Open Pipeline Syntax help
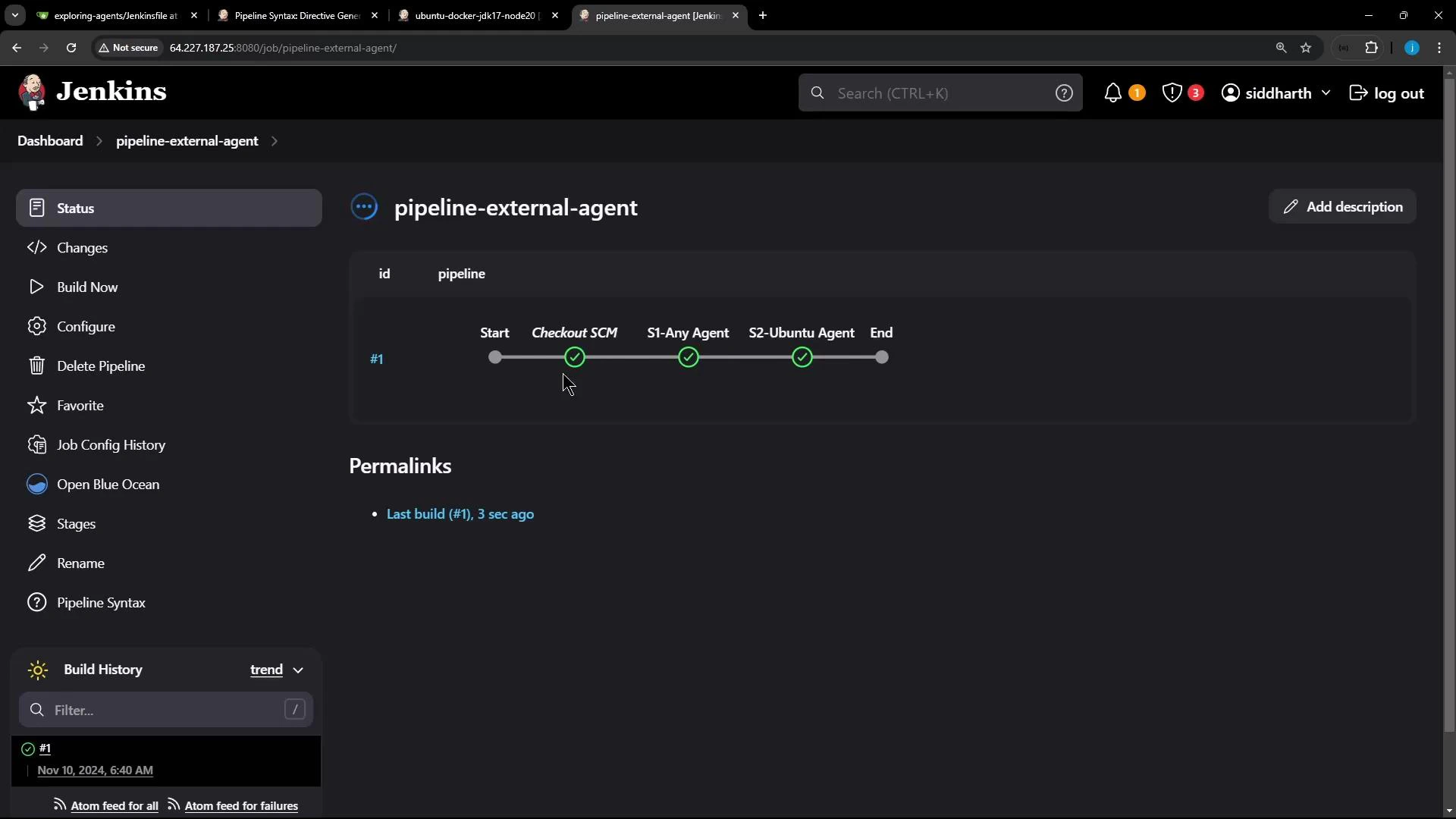This screenshot has height=819, width=1456. tap(102, 602)
